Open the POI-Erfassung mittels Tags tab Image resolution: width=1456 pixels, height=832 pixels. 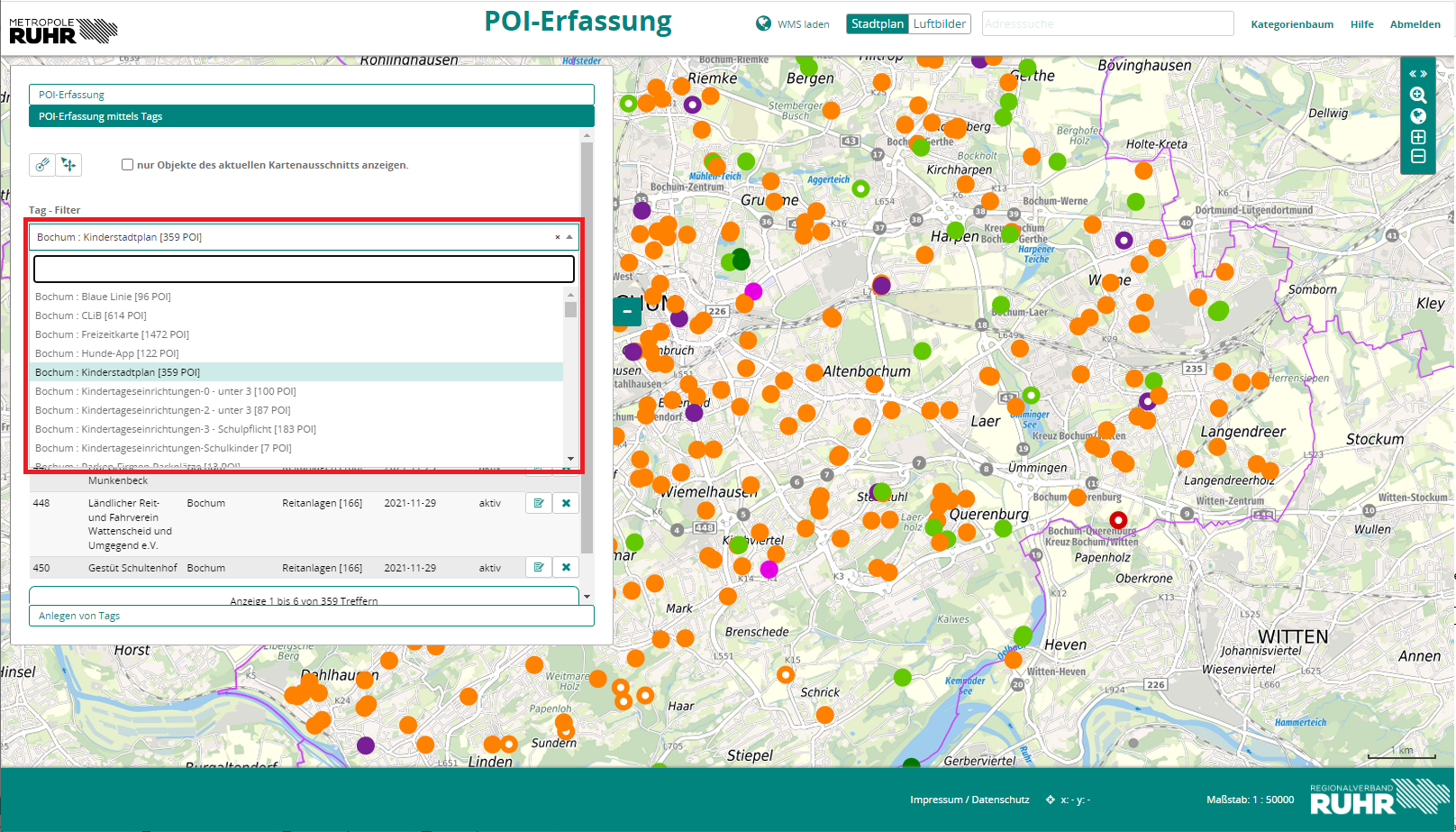click(312, 116)
